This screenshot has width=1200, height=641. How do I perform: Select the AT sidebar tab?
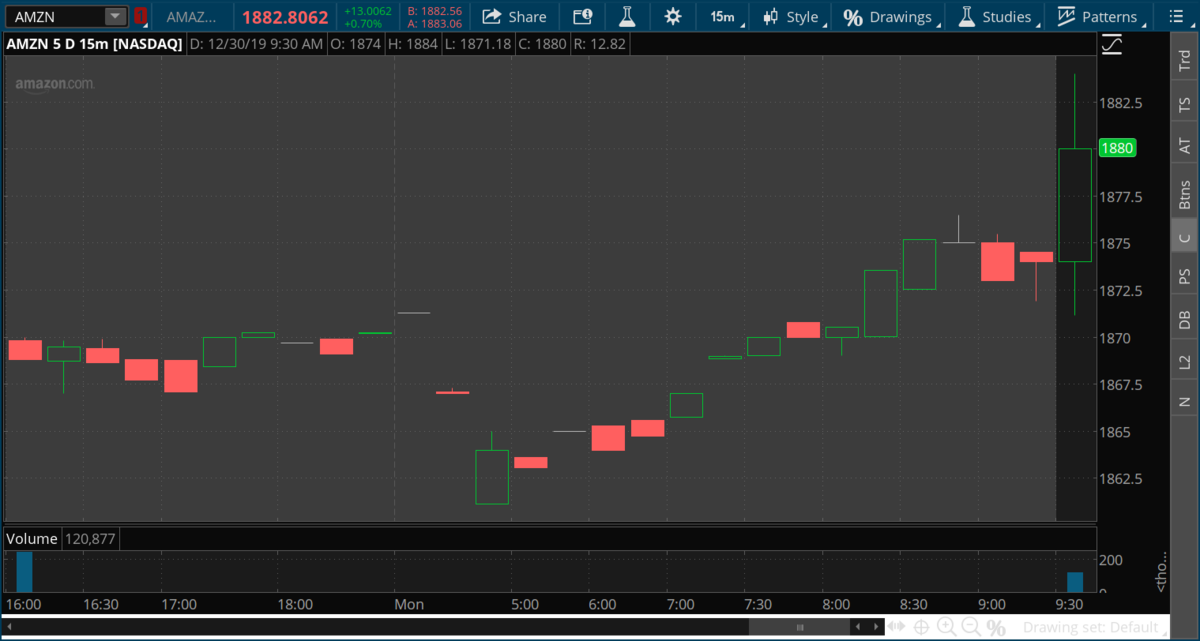[1185, 146]
